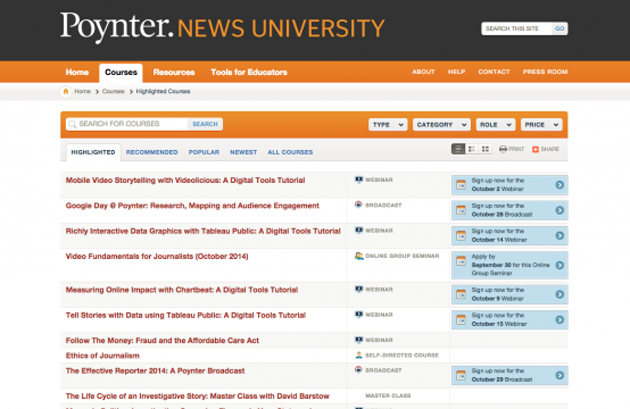The width and height of the screenshot is (630, 409).
Task: Switch to the detailed list view icon
Action: tap(472, 149)
